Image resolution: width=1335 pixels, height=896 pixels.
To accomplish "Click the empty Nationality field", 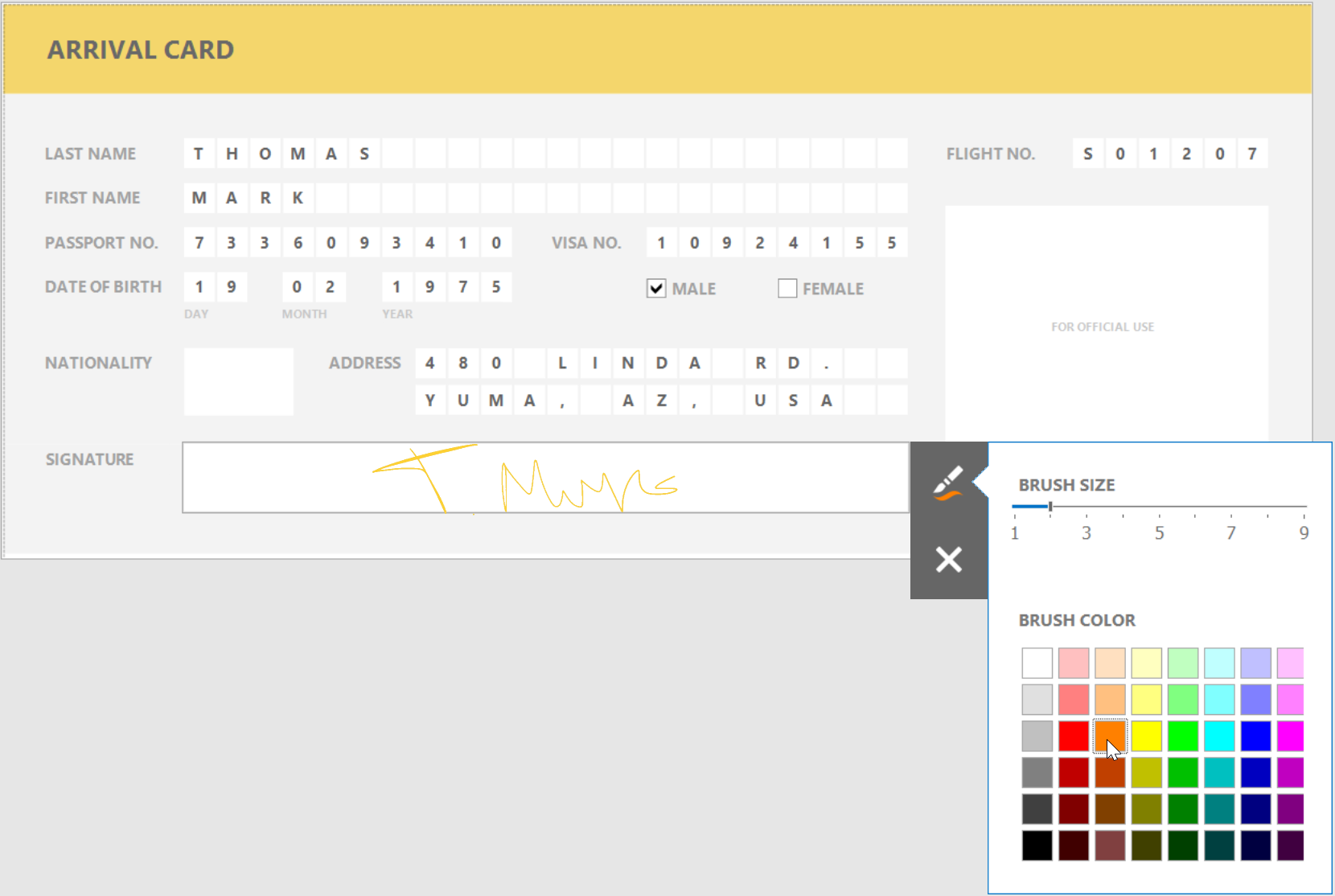I will (x=239, y=381).
